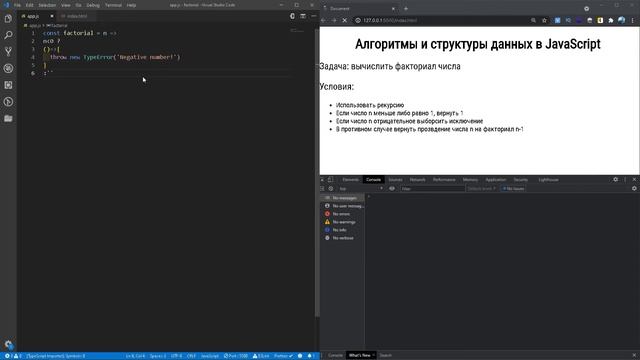
Task: Select language mode JavaScript in status bar
Action: [x=210, y=356]
